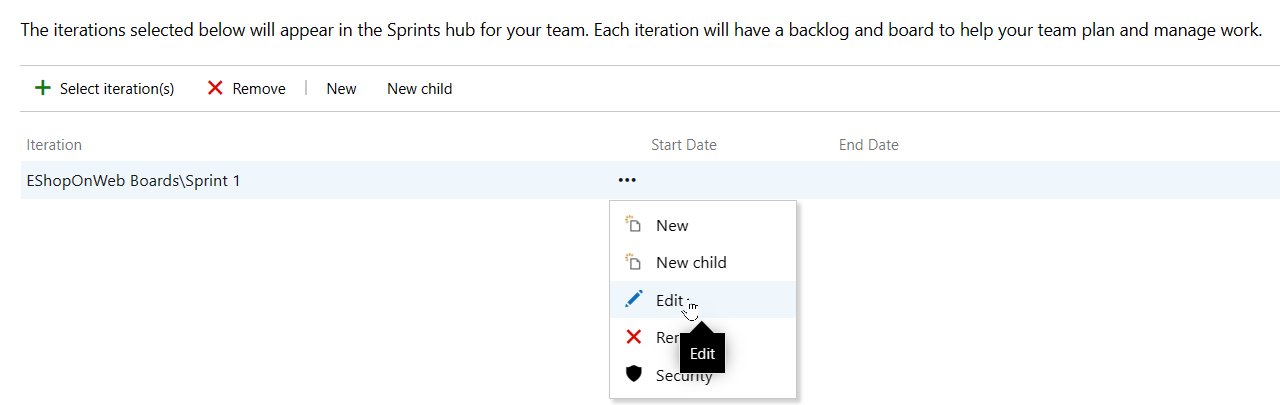Click the End Date column header
Image resolution: width=1280 pixels, height=405 pixels.
coord(868,145)
